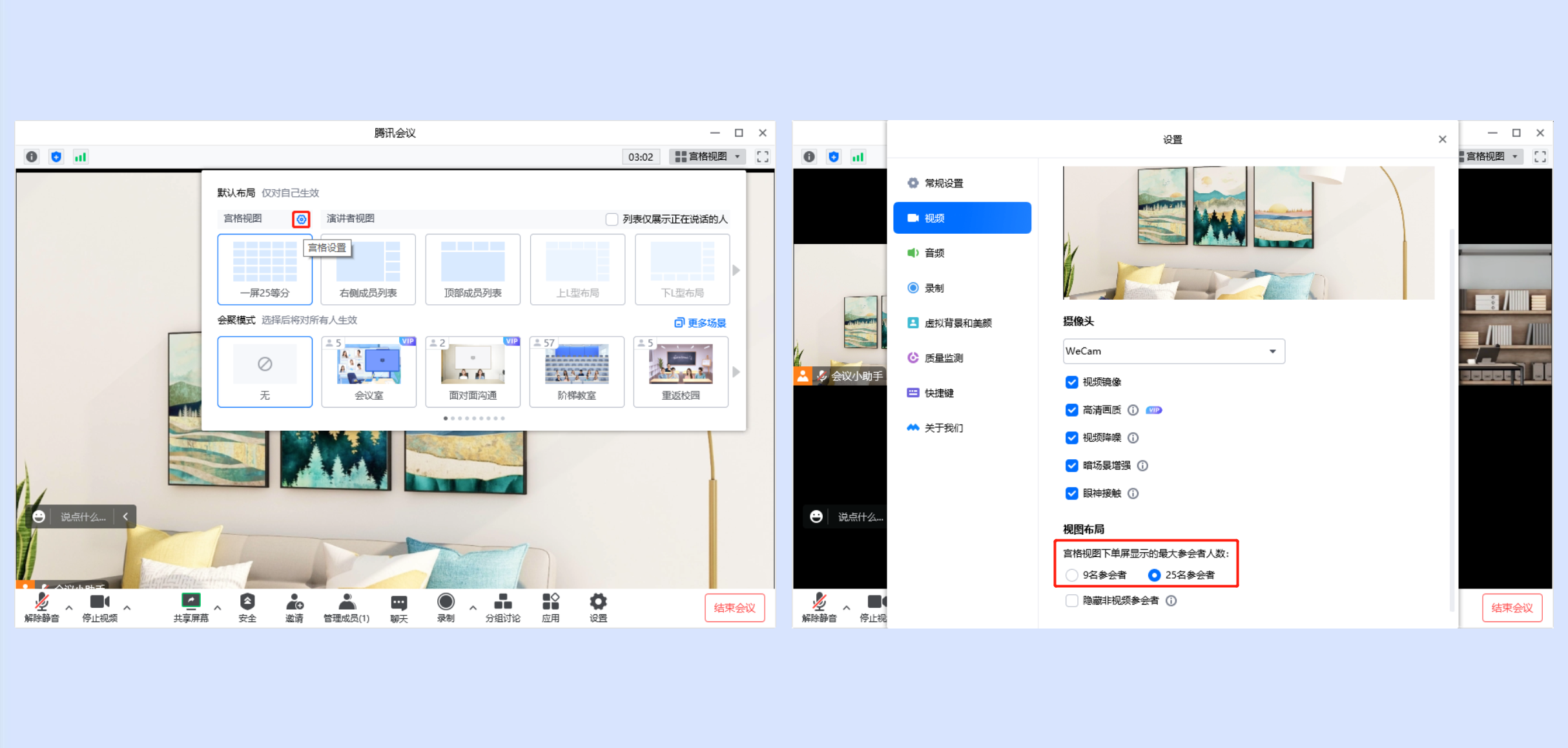Click info icon next to 隐藏非视频参会者

tap(1171, 601)
